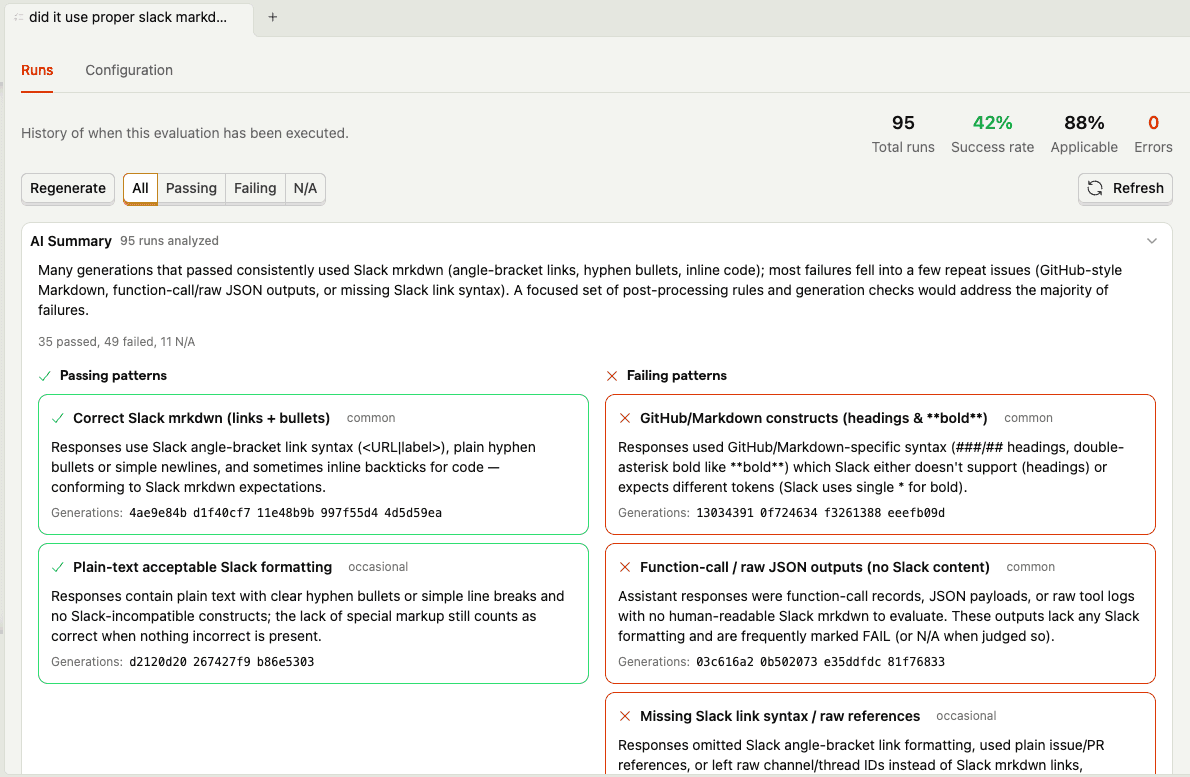
Task: Click the circular refresh icon
Action: [1095, 188]
